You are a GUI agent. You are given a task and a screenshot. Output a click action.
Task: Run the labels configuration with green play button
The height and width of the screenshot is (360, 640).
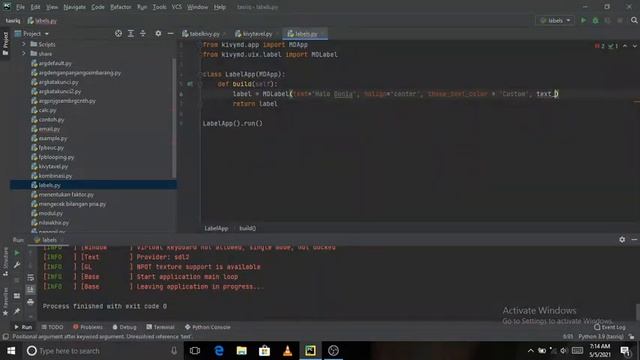click(x=583, y=20)
